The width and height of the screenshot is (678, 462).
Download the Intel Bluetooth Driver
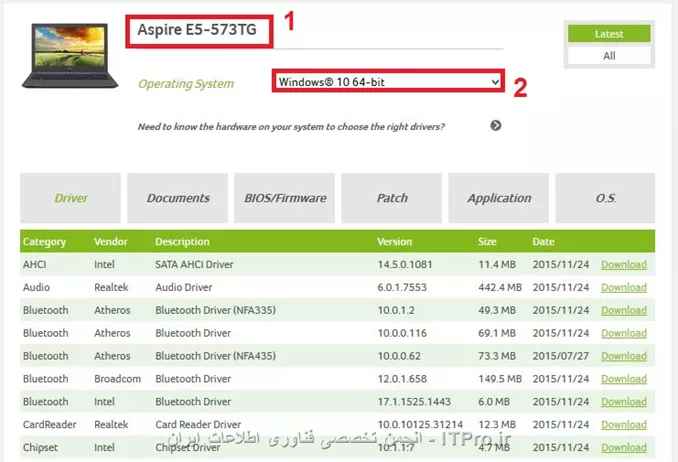624,401
